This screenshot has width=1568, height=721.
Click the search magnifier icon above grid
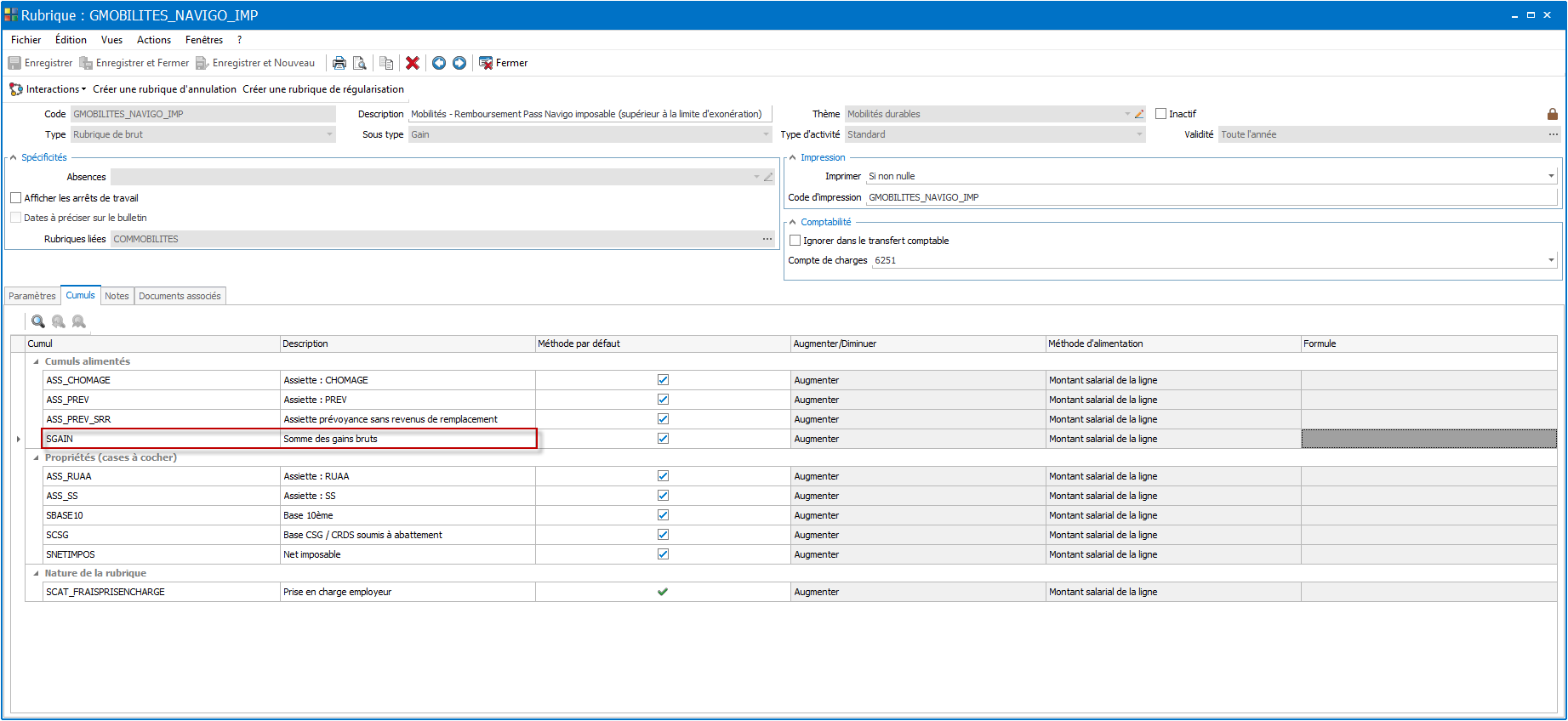38,321
